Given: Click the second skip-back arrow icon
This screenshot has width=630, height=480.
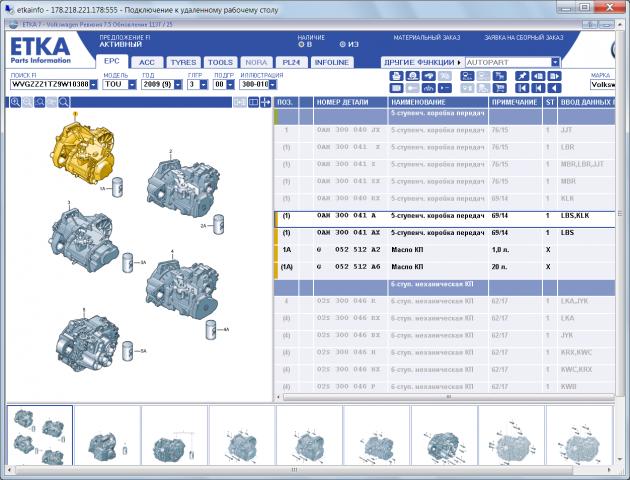Looking at the screenshot, I should (538, 88).
